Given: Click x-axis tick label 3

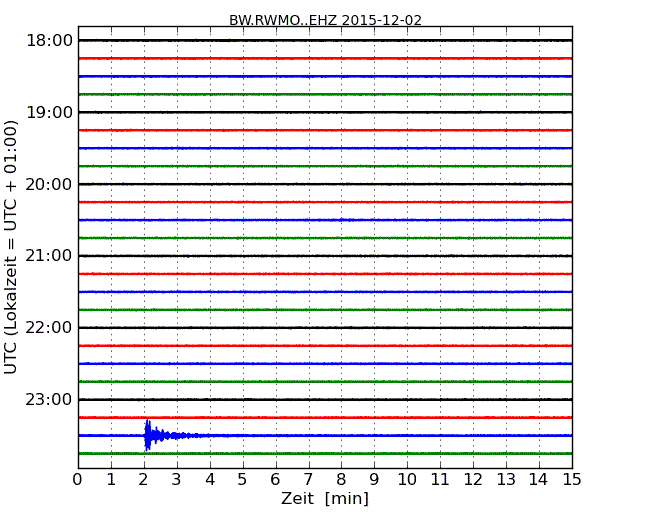Looking at the screenshot, I should pyautogui.click(x=177, y=480).
